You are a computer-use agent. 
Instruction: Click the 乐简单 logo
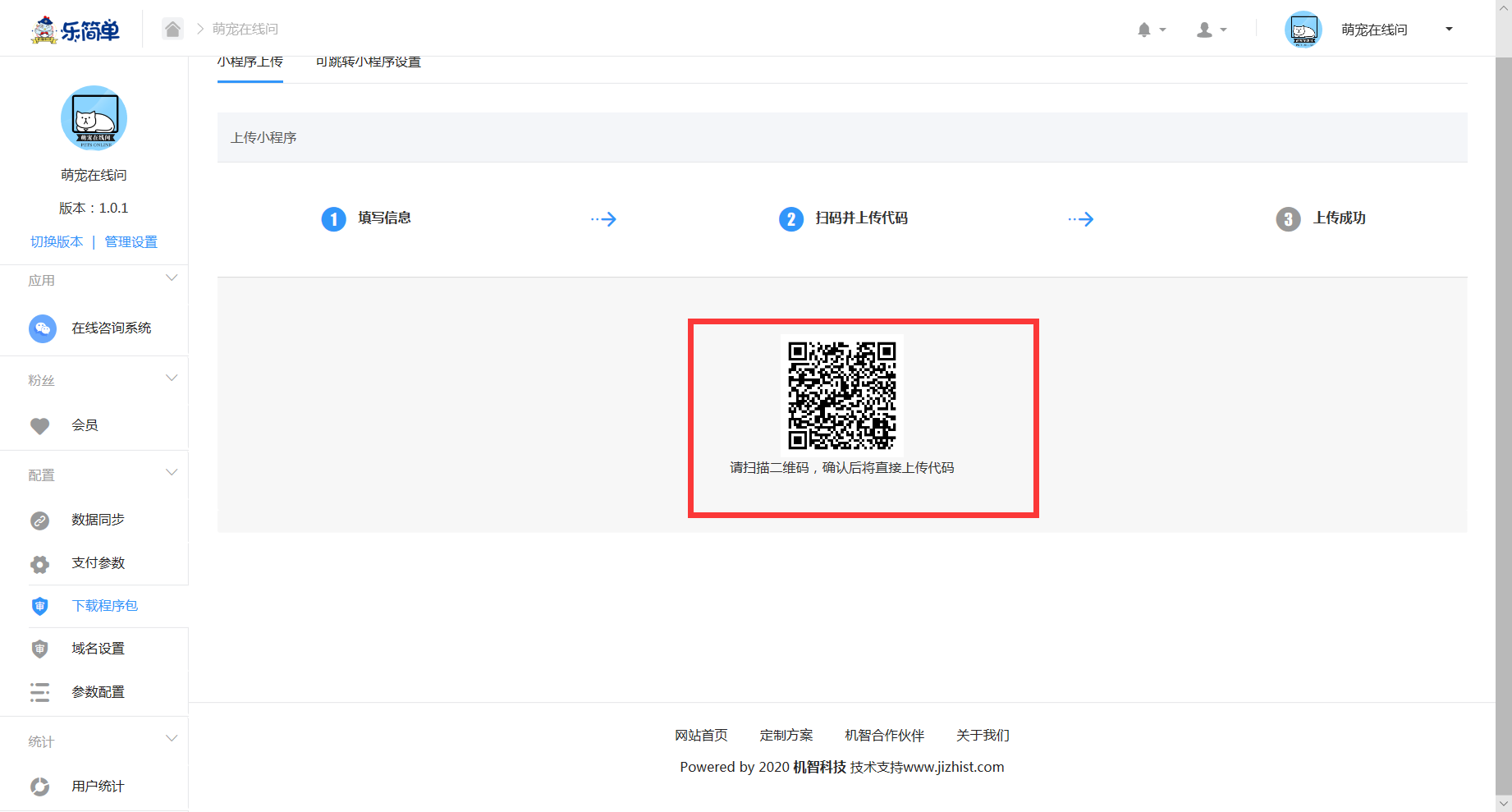[75, 30]
